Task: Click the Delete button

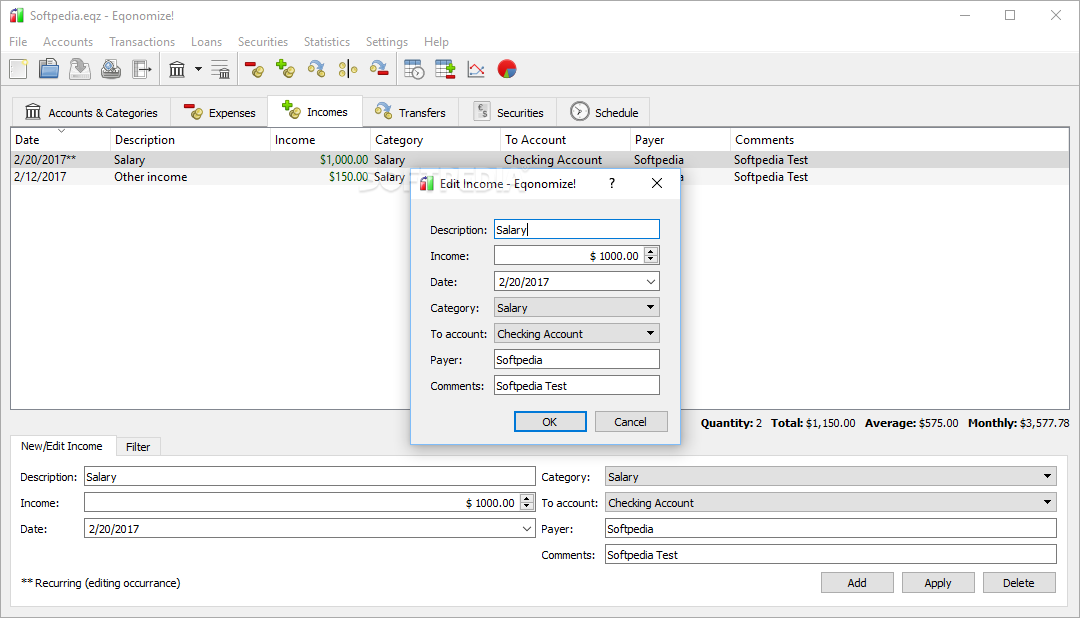Action: (x=1019, y=583)
